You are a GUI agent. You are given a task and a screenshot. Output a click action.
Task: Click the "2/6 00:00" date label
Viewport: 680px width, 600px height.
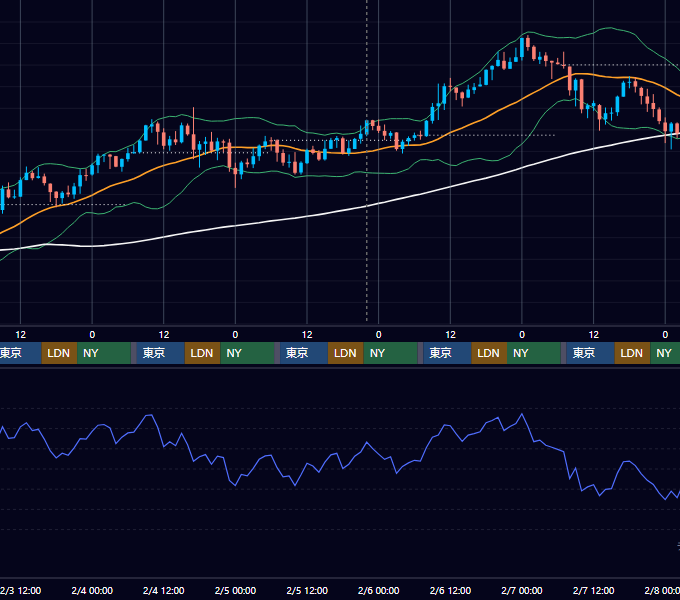[379, 590]
